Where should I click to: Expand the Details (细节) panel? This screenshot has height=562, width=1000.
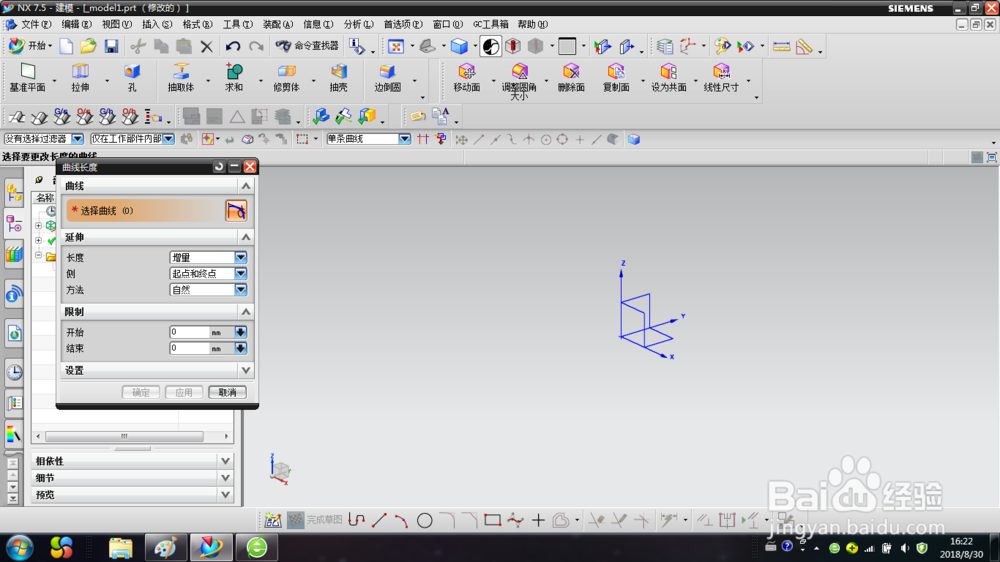click(x=225, y=477)
